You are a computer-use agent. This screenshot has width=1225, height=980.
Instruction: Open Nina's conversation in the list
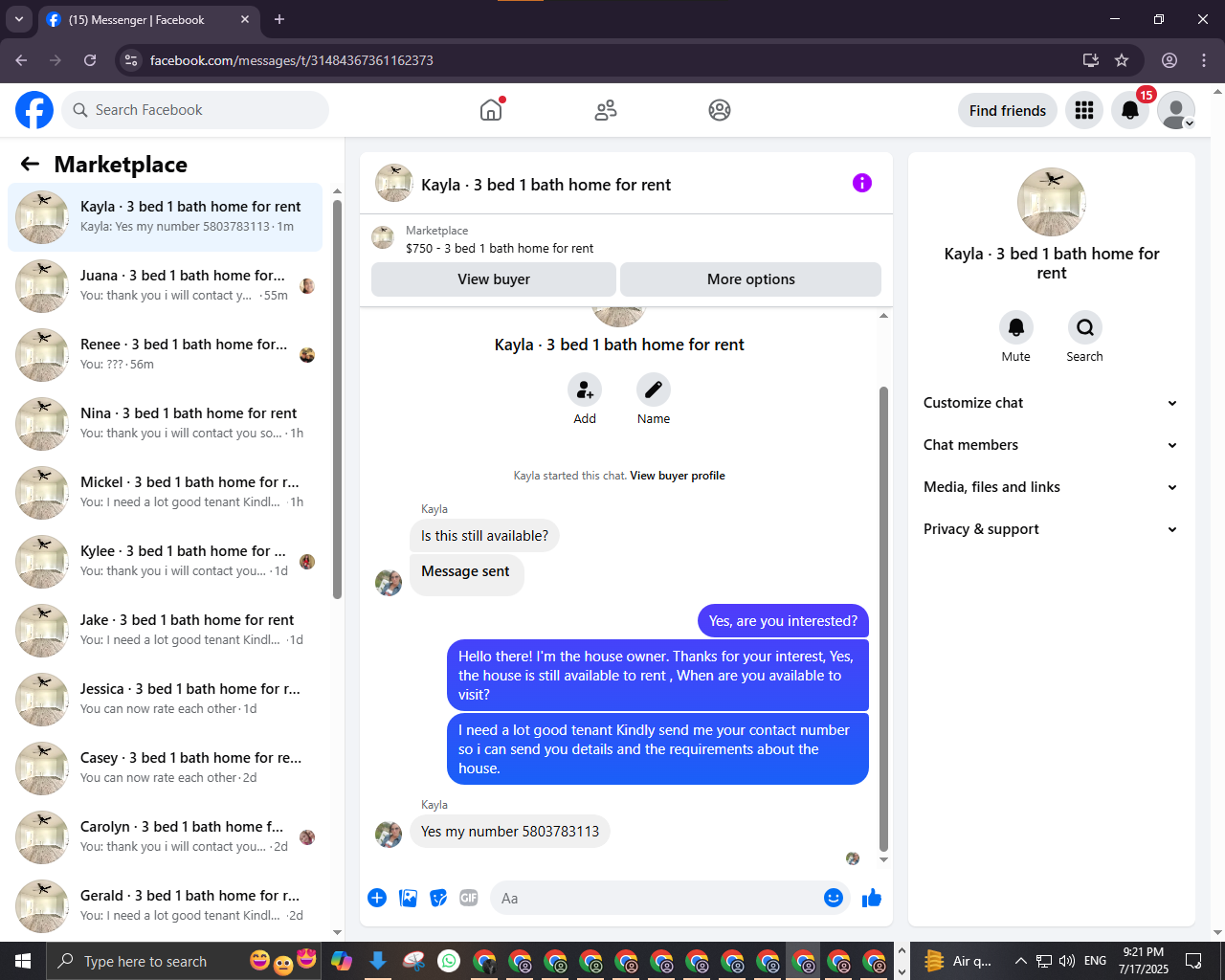pos(165,424)
